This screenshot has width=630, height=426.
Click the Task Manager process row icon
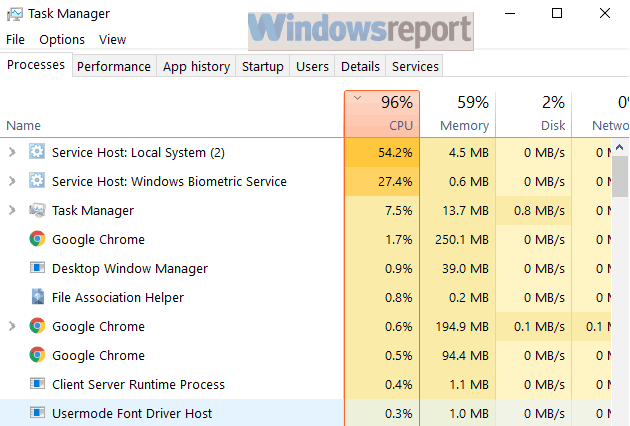(x=37, y=210)
